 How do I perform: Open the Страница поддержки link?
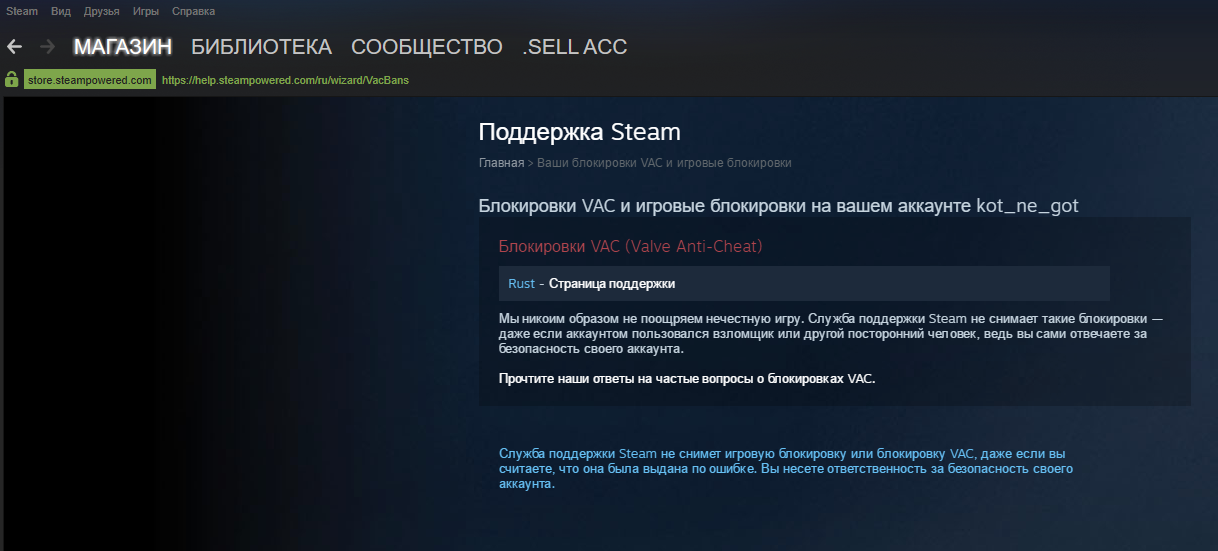pyautogui.click(x=612, y=284)
